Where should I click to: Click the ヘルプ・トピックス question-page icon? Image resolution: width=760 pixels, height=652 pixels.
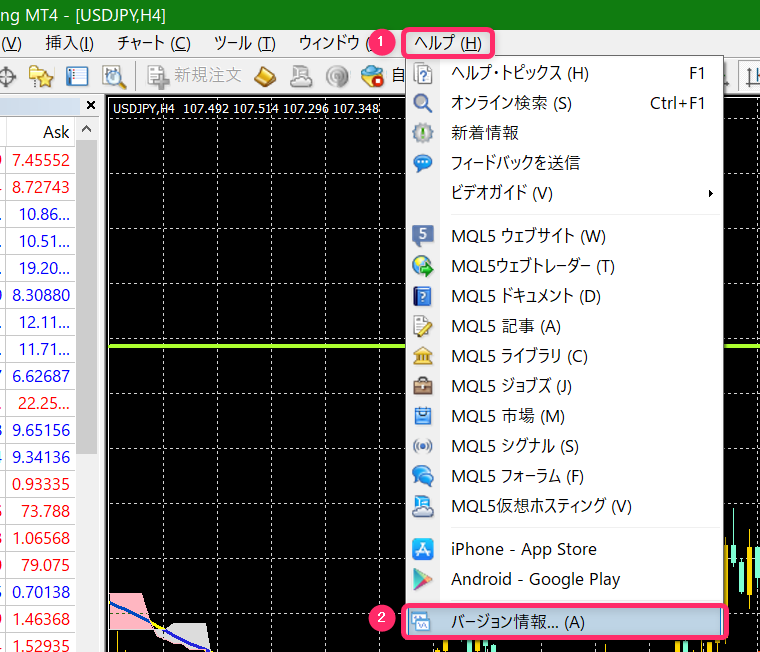[423, 74]
